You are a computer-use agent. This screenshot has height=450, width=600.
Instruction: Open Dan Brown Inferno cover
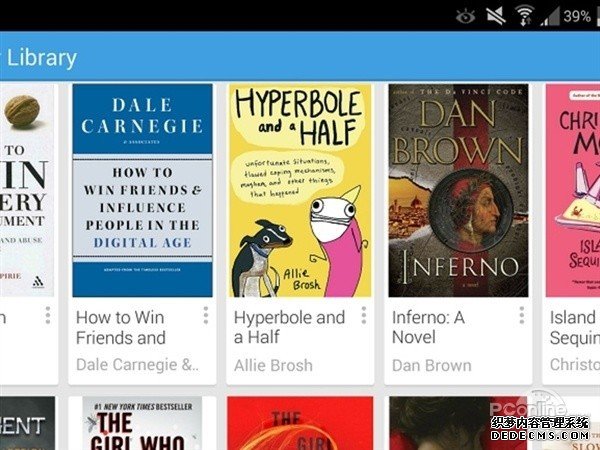(x=458, y=190)
